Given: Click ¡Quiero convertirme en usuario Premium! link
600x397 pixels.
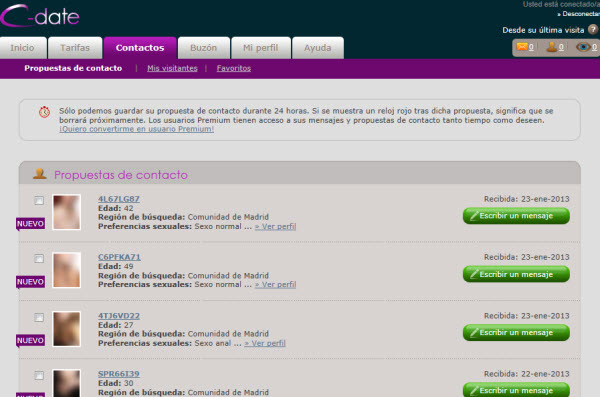Looking at the screenshot, I should (x=137, y=129).
